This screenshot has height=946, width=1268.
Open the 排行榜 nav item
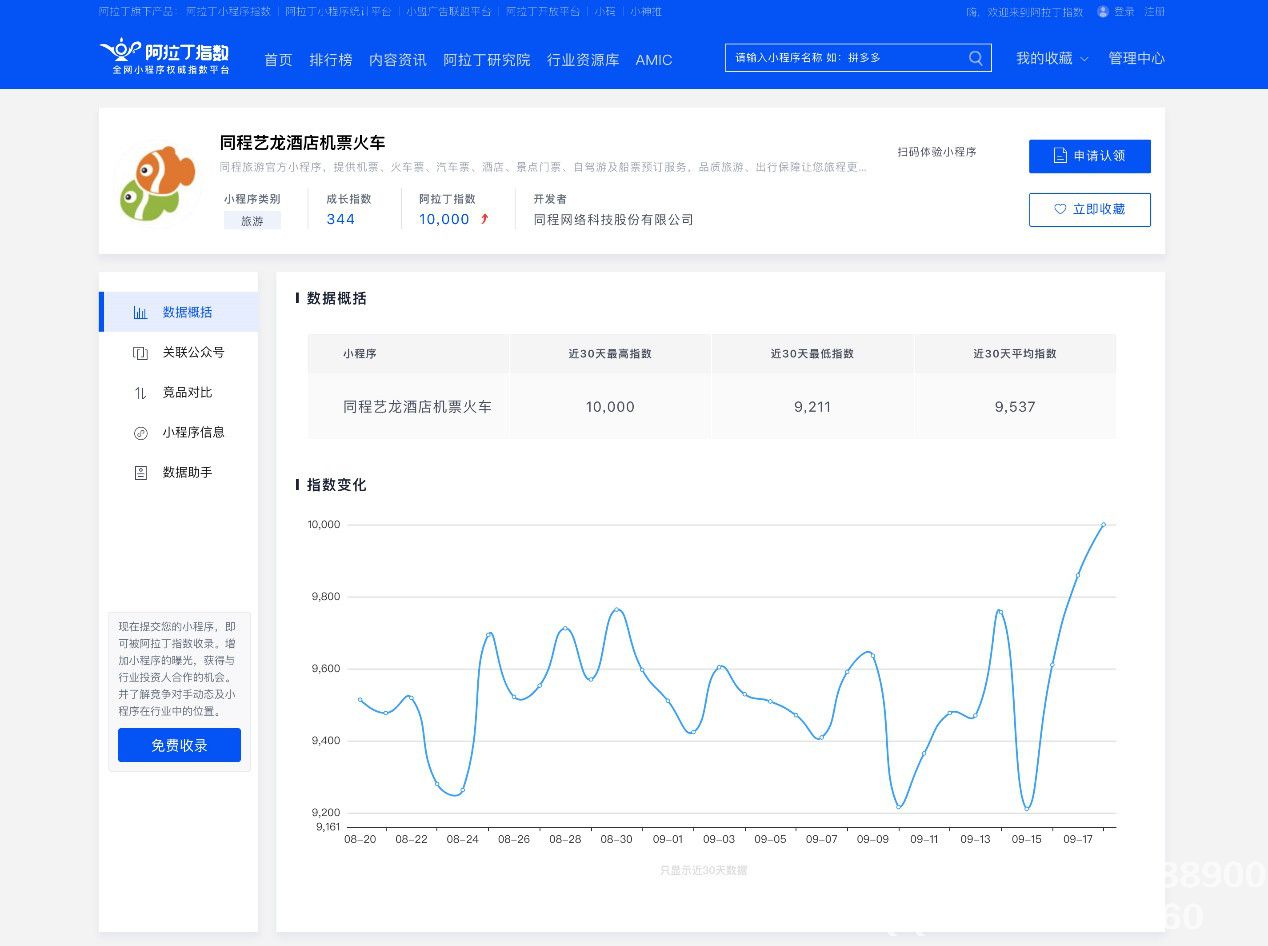coord(331,60)
